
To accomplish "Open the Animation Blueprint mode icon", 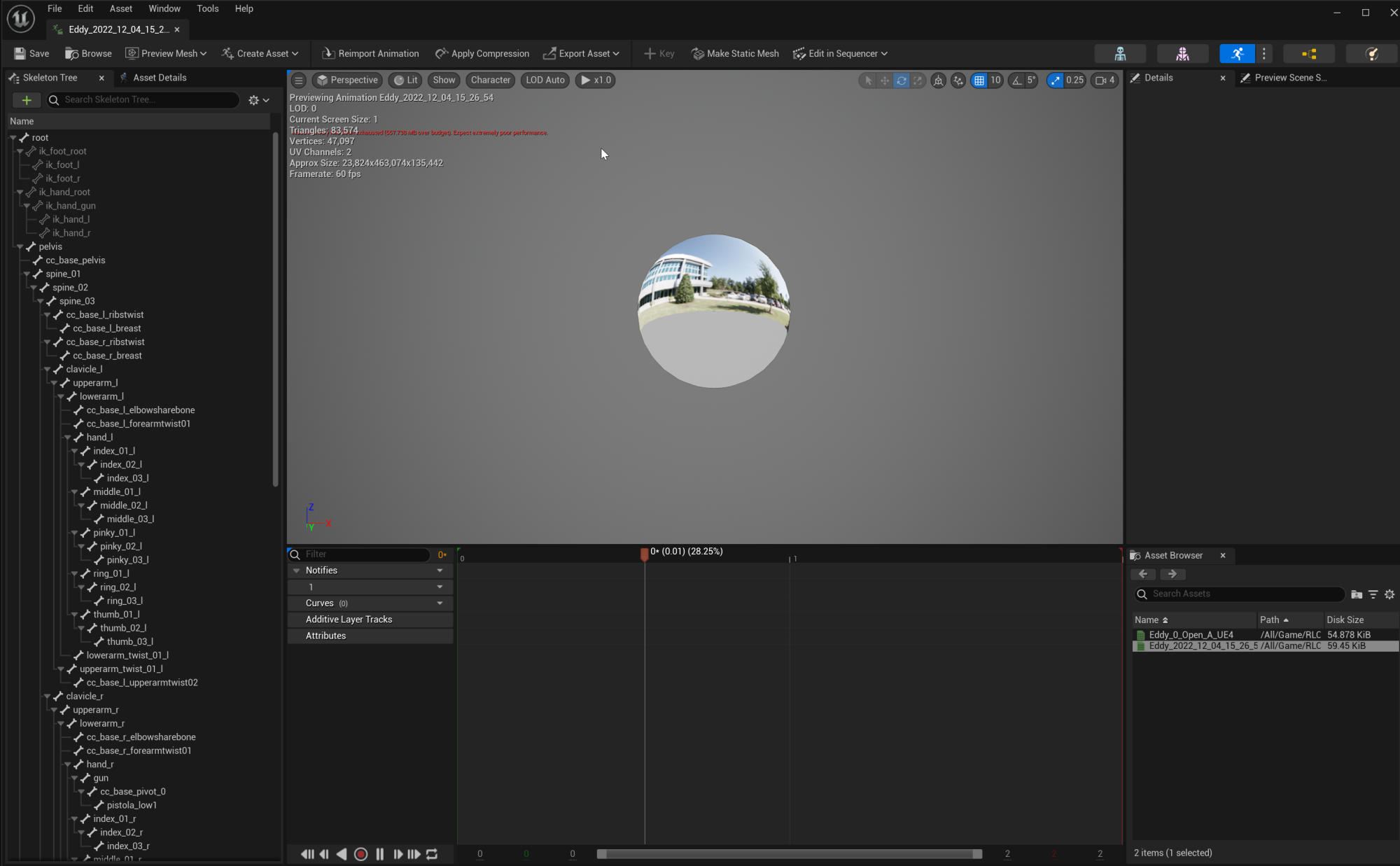I will (1309, 54).
